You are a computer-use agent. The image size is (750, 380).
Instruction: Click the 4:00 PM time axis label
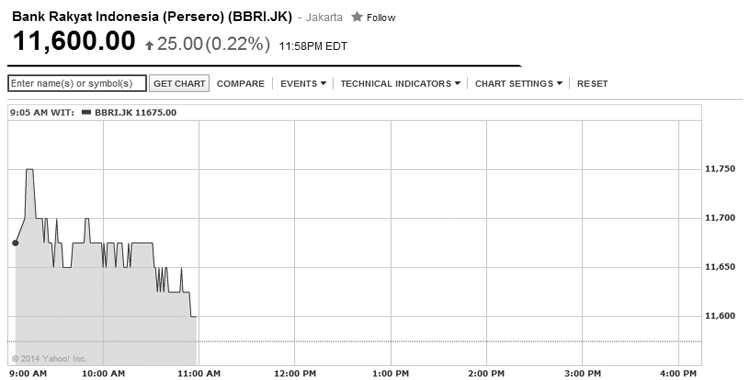click(678, 373)
